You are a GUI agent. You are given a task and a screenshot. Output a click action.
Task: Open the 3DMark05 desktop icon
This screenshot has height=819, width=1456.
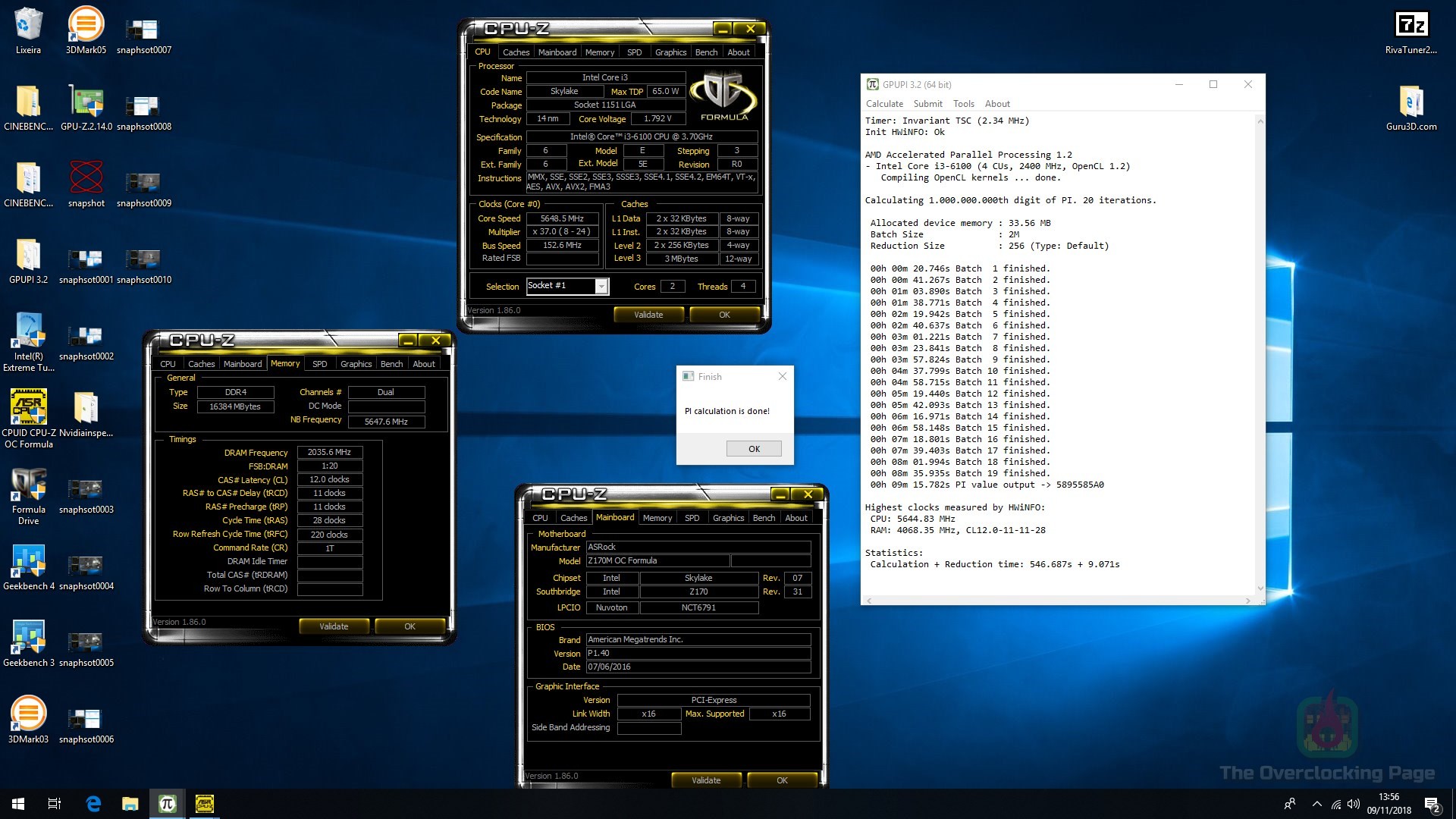86,25
